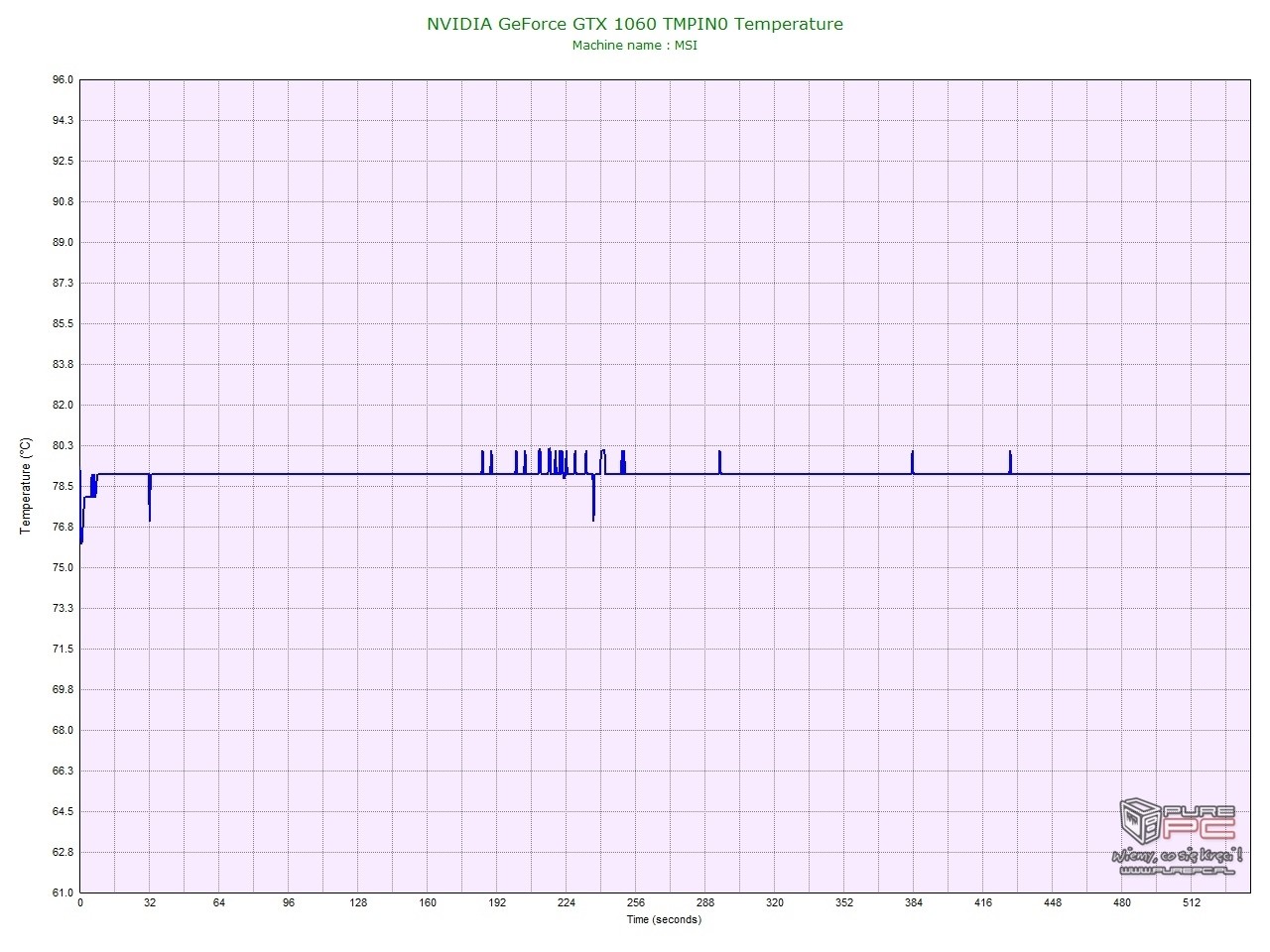The image size is (1270, 952).
Task: Click the 76.8 y-axis value
Action: pyautogui.click(x=63, y=527)
